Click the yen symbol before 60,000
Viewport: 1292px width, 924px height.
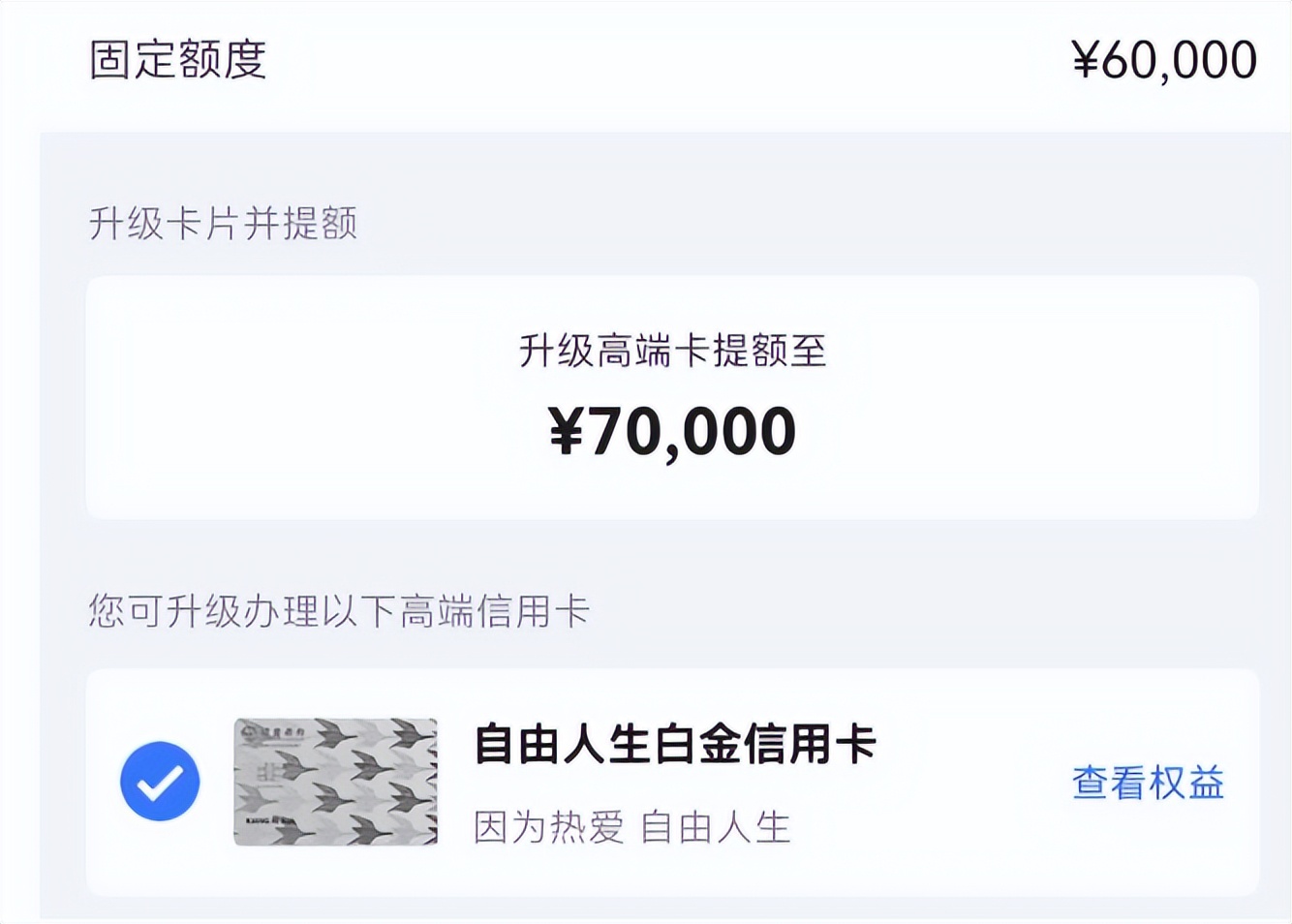coord(1085,61)
